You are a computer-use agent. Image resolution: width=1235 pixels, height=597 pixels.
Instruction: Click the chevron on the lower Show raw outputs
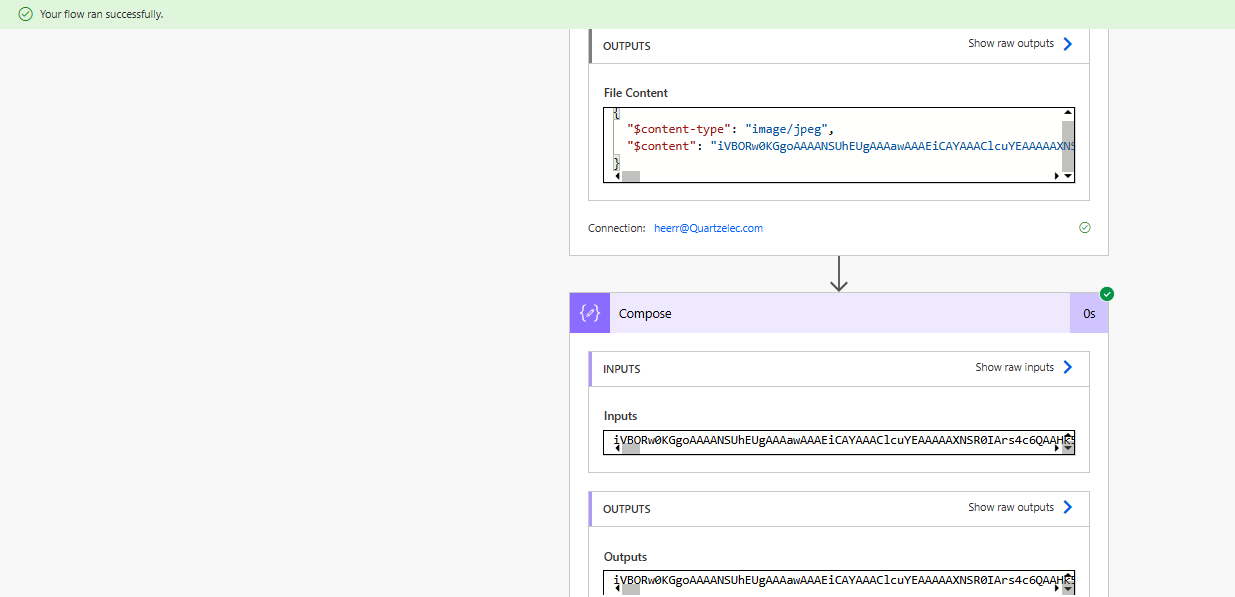pyautogui.click(x=1067, y=506)
